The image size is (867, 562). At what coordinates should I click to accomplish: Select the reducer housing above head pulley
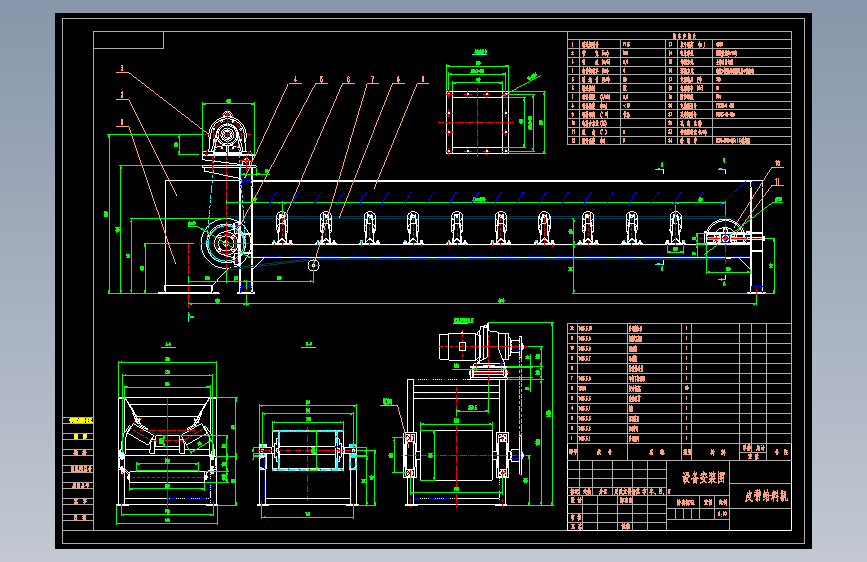[227, 133]
